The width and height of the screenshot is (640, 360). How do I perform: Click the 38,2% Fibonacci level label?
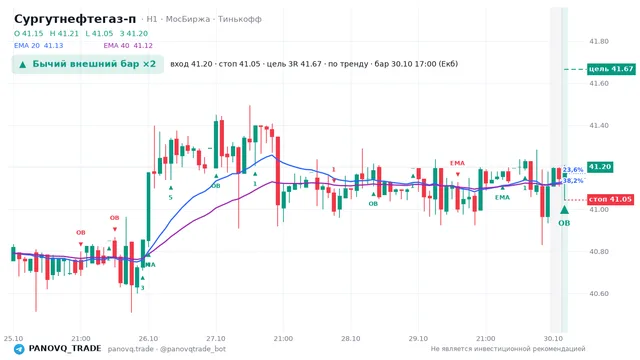click(573, 180)
